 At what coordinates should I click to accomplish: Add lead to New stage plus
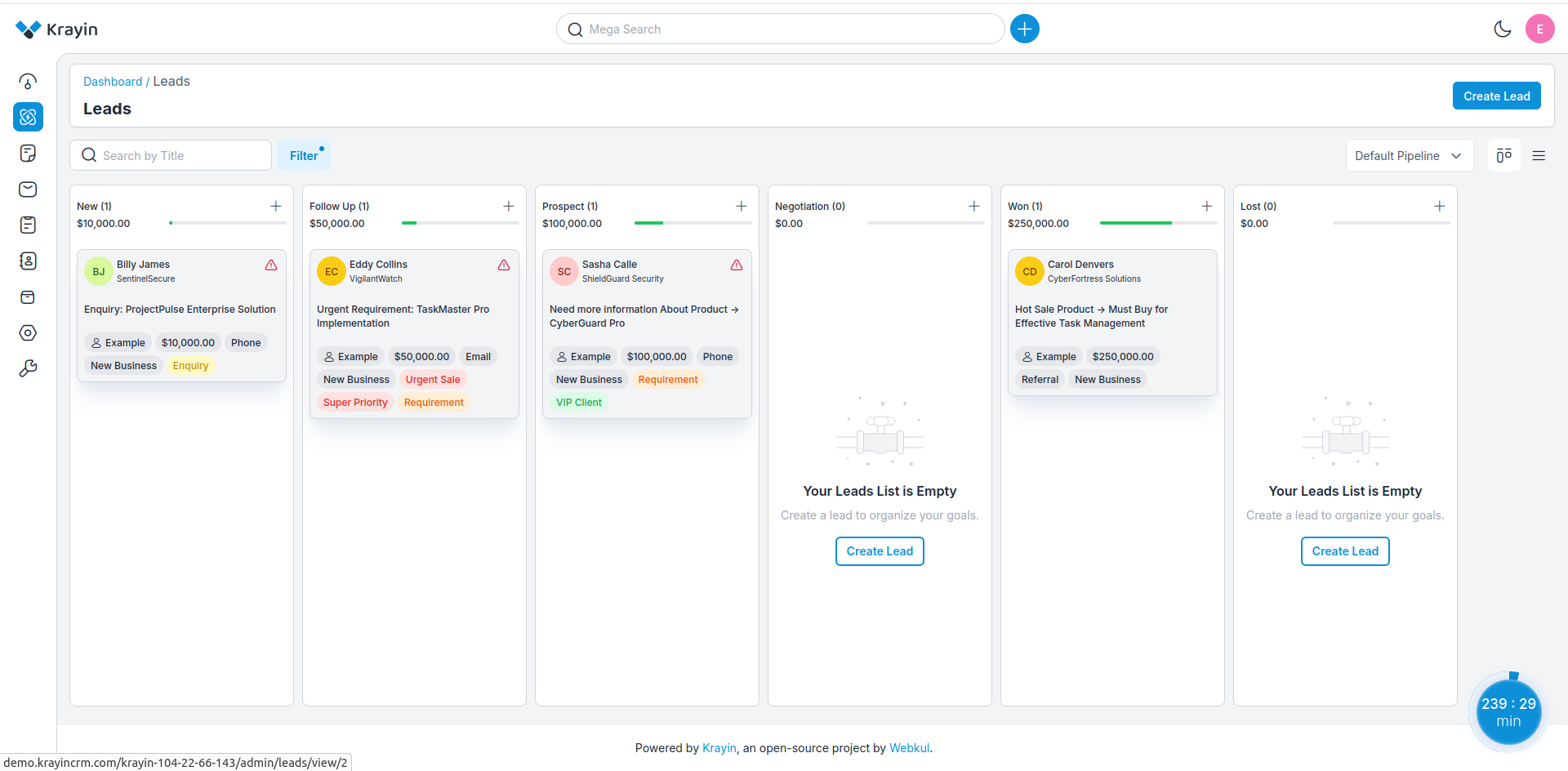coord(276,206)
